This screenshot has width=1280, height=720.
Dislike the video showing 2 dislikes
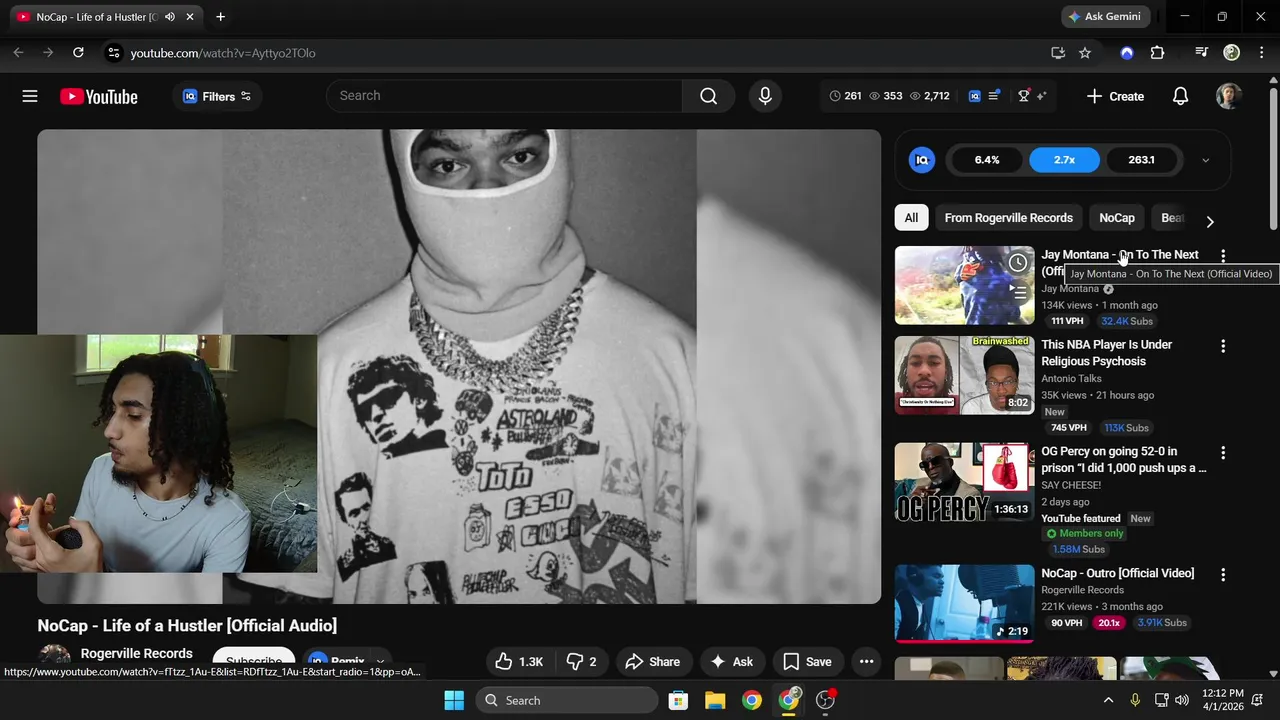pyautogui.click(x=581, y=661)
